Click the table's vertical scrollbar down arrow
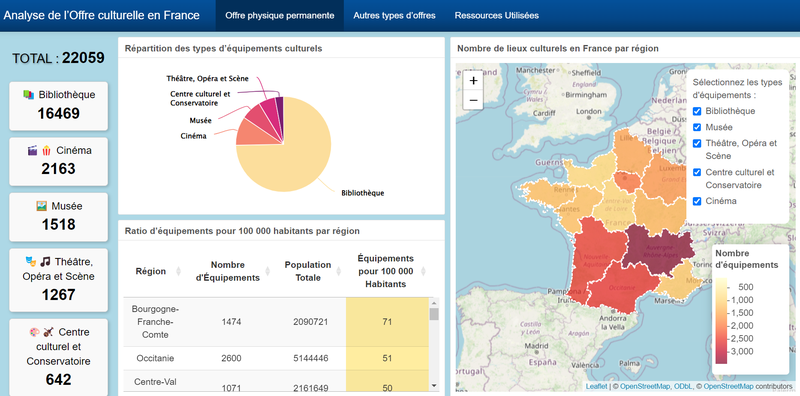Screen dimensions: 800x396 coord(434,385)
